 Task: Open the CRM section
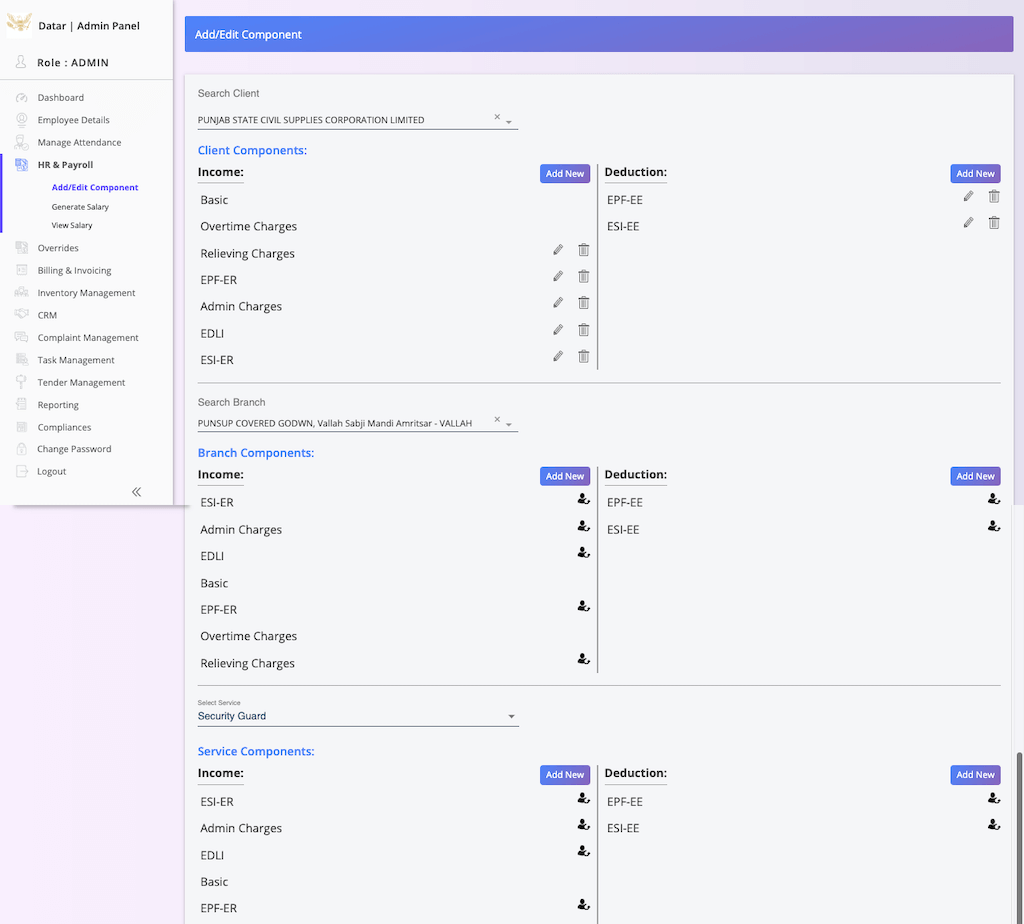(47, 315)
